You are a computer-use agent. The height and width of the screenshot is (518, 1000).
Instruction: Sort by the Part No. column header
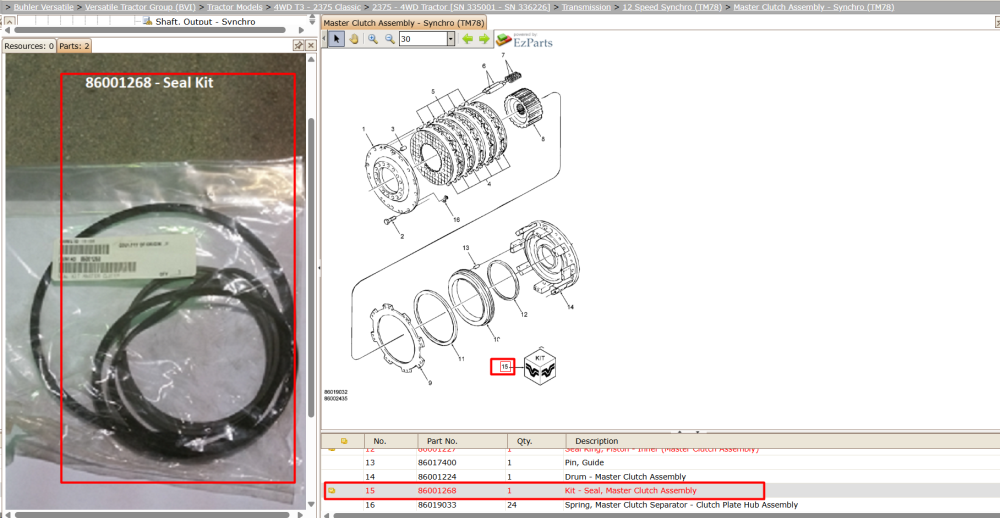462,441
